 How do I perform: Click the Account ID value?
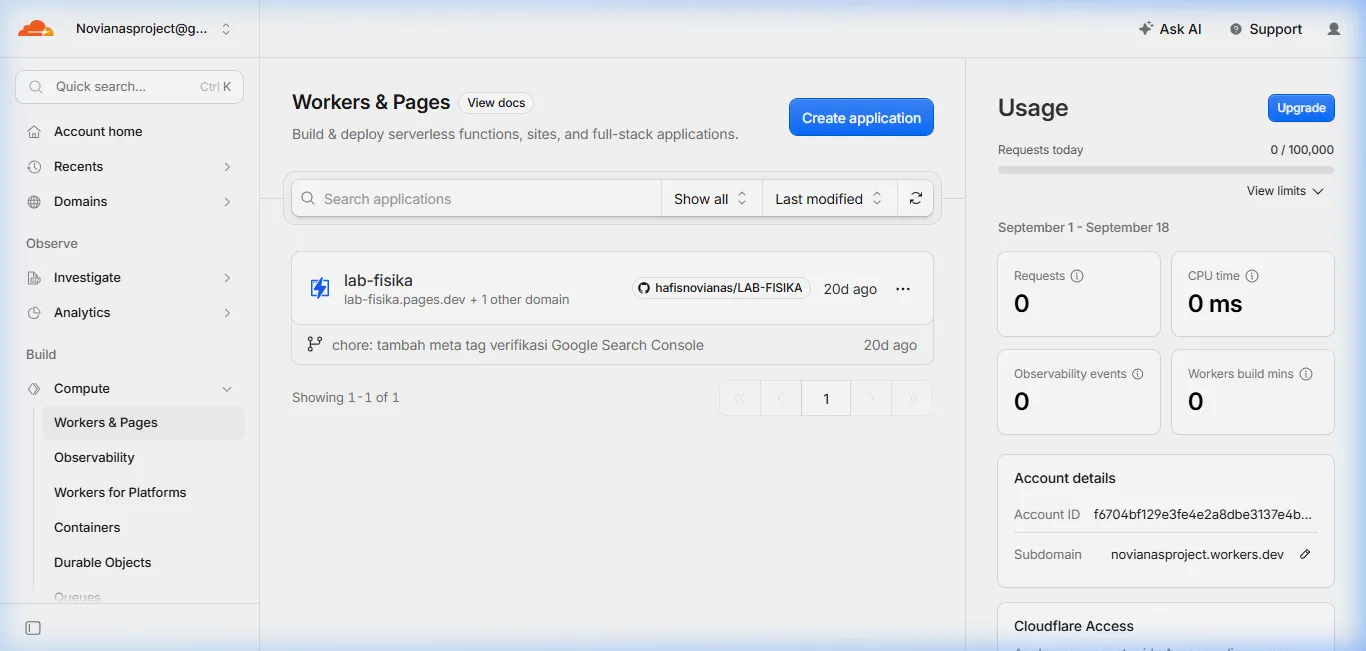[x=1202, y=514]
